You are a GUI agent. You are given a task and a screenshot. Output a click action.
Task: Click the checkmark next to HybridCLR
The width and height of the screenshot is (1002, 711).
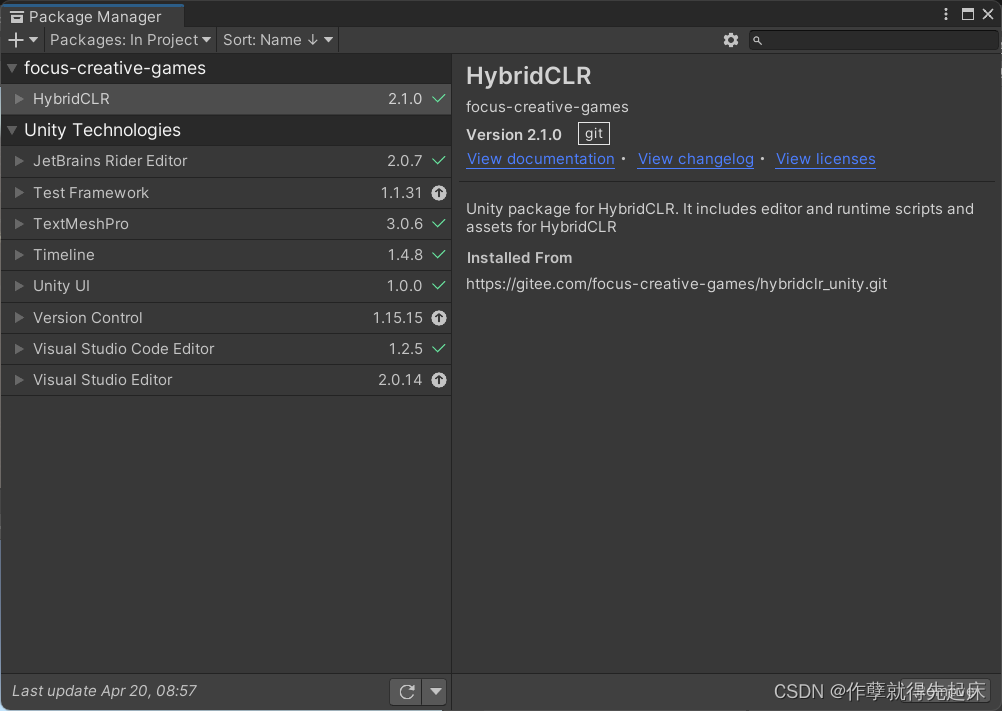pos(439,98)
